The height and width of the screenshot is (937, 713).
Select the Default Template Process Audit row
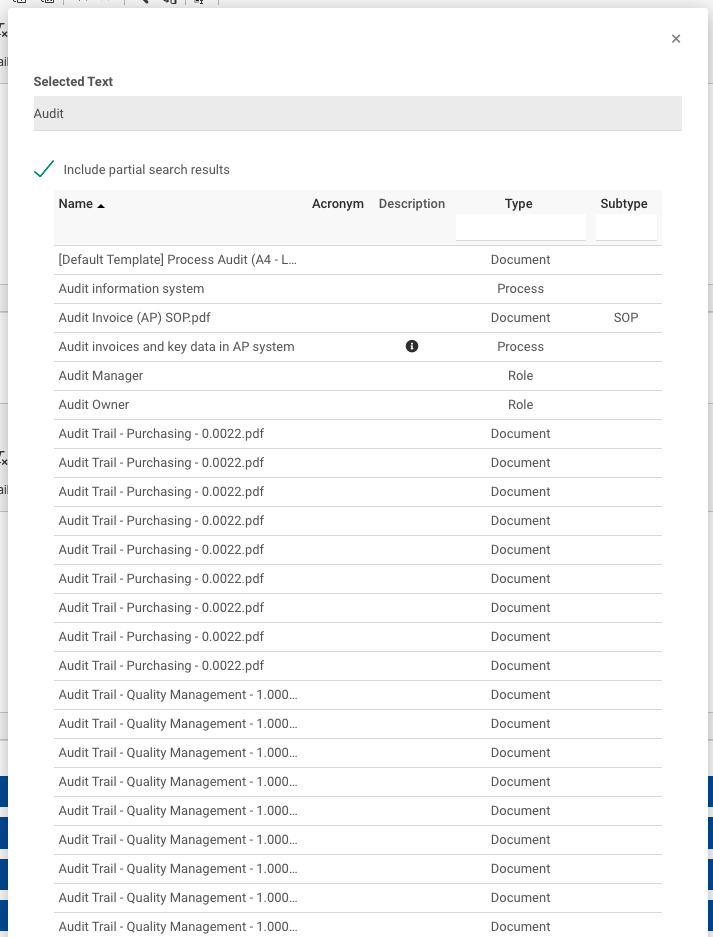click(x=178, y=260)
